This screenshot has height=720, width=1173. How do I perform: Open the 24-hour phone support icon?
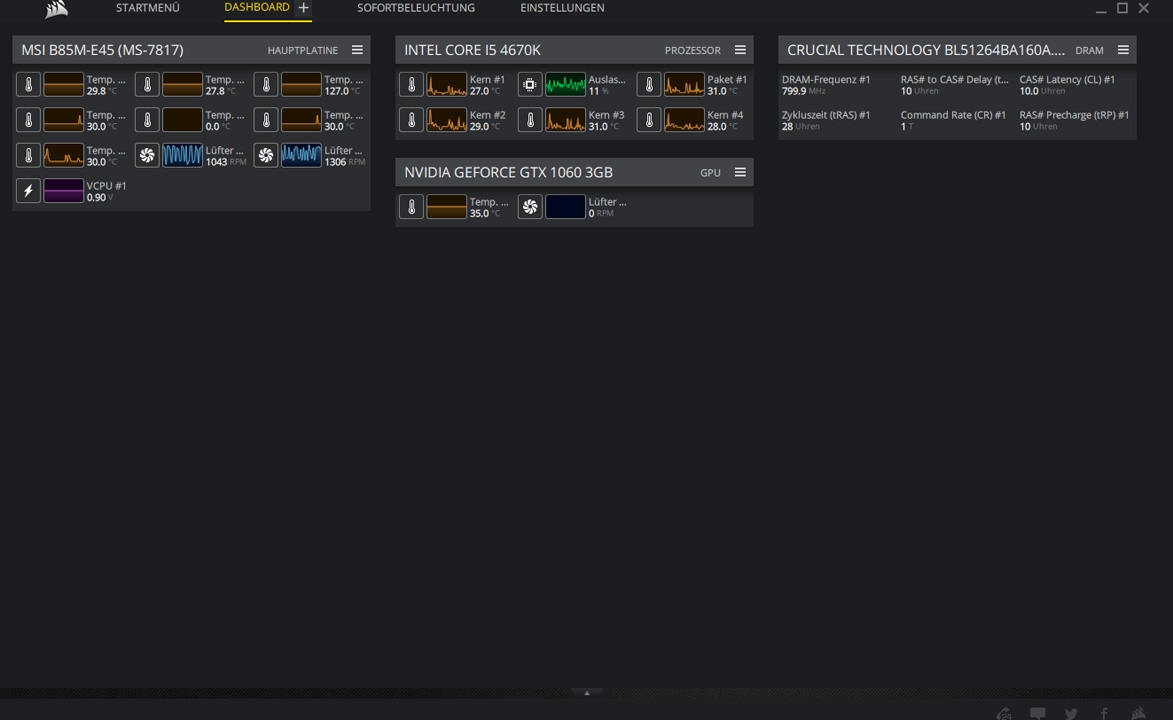[1004, 713]
